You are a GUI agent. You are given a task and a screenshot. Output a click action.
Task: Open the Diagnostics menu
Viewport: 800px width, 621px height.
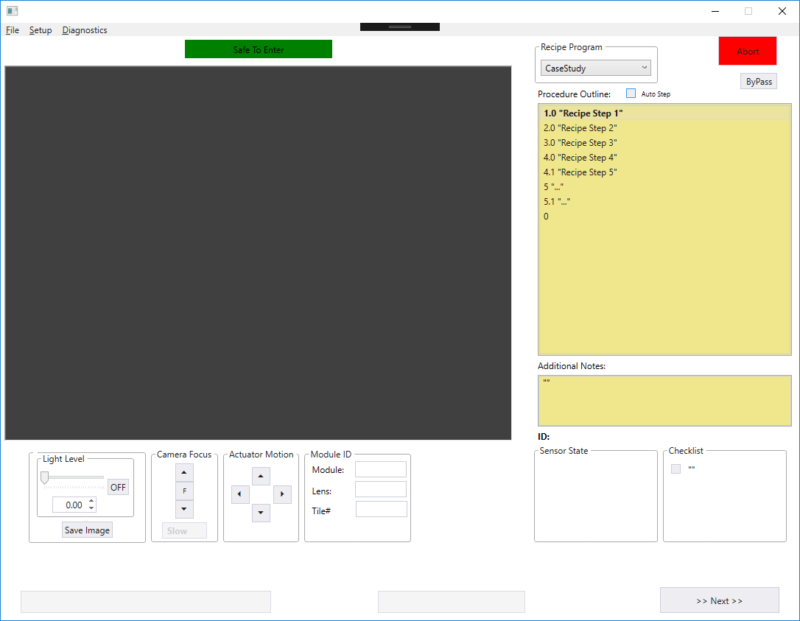(84, 30)
